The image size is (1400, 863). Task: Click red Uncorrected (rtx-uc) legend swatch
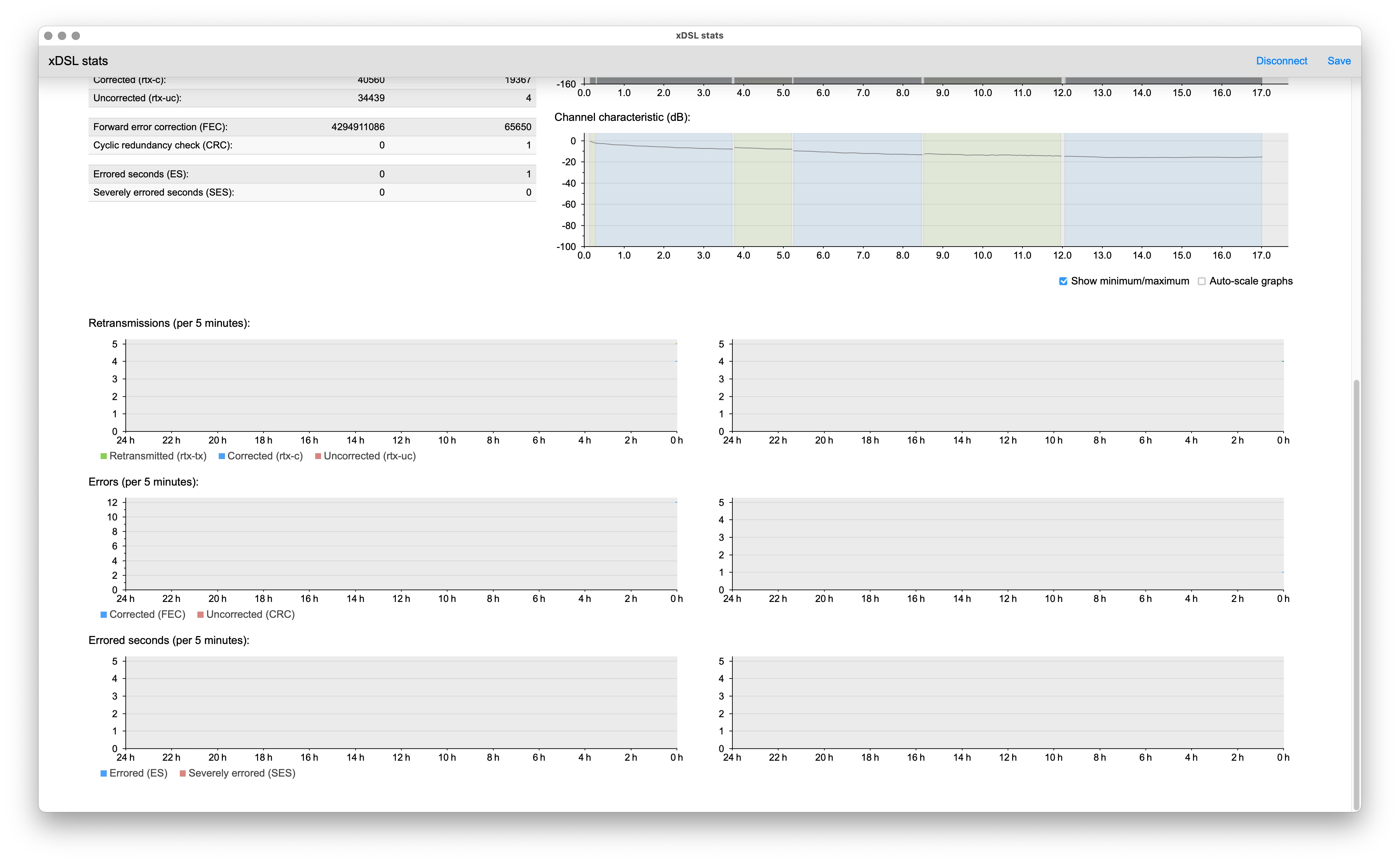tap(318, 456)
